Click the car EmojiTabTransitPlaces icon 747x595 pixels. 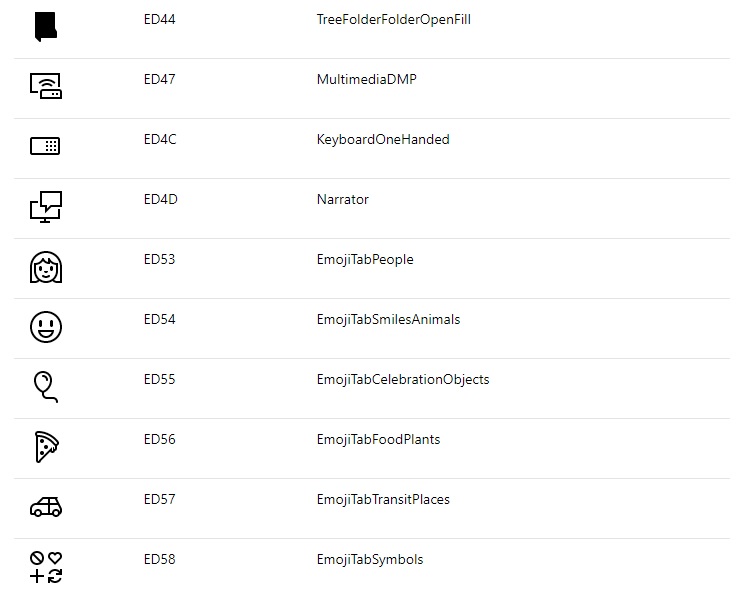tap(46, 507)
